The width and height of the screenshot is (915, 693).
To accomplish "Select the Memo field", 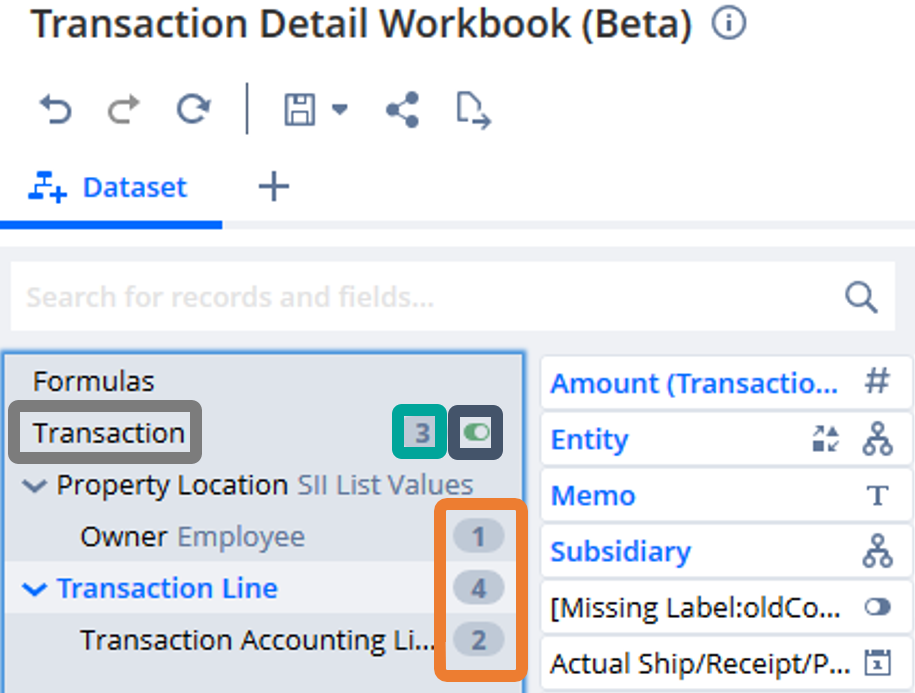I will coord(592,495).
